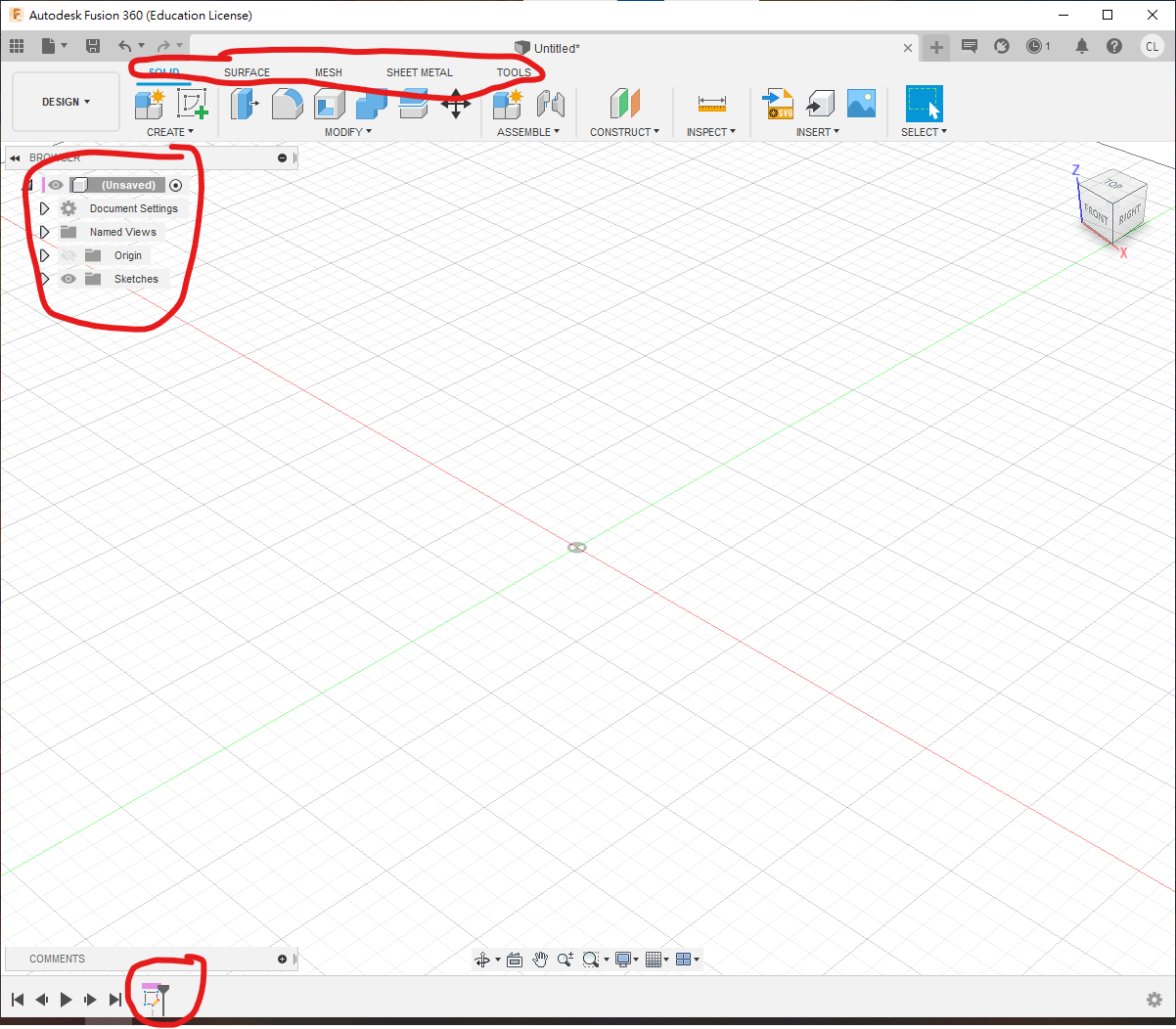Click the Joint tool in Assemble
Image resolution: width=1176 pixels, height=1029 pixels.
pos(551,104)
